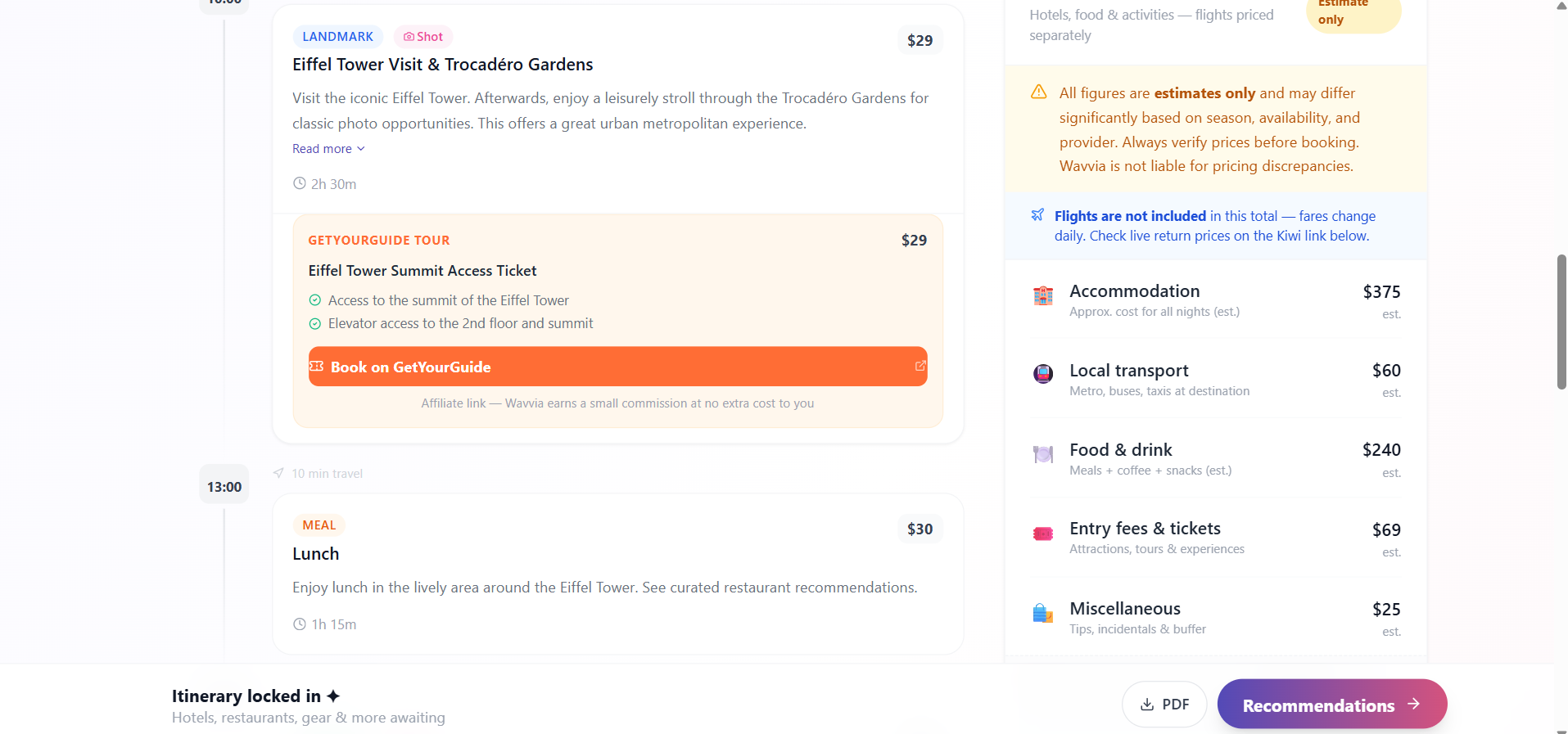1568x734 pixels.
Task: Click the Accommodation $375 amount
Action: [1381, 292]
